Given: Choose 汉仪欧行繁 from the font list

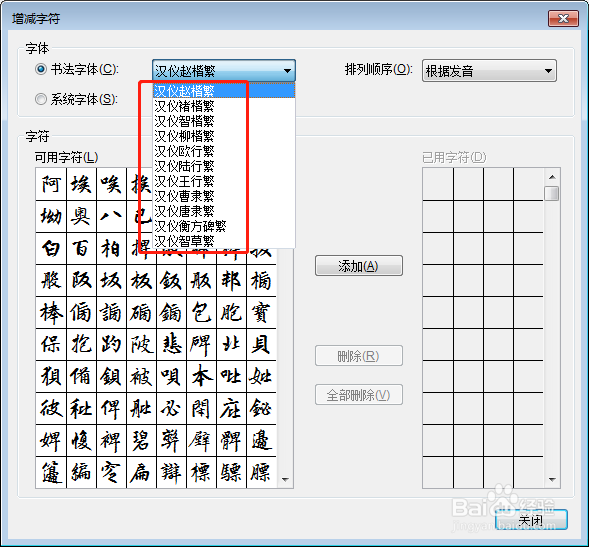Looking at the screenshot, I should [224, 151].
